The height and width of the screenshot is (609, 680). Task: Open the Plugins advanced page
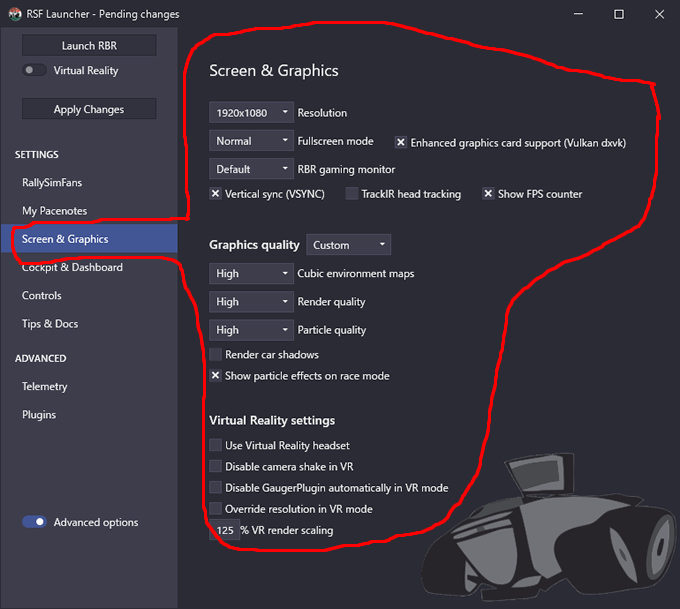coord(39,414)
